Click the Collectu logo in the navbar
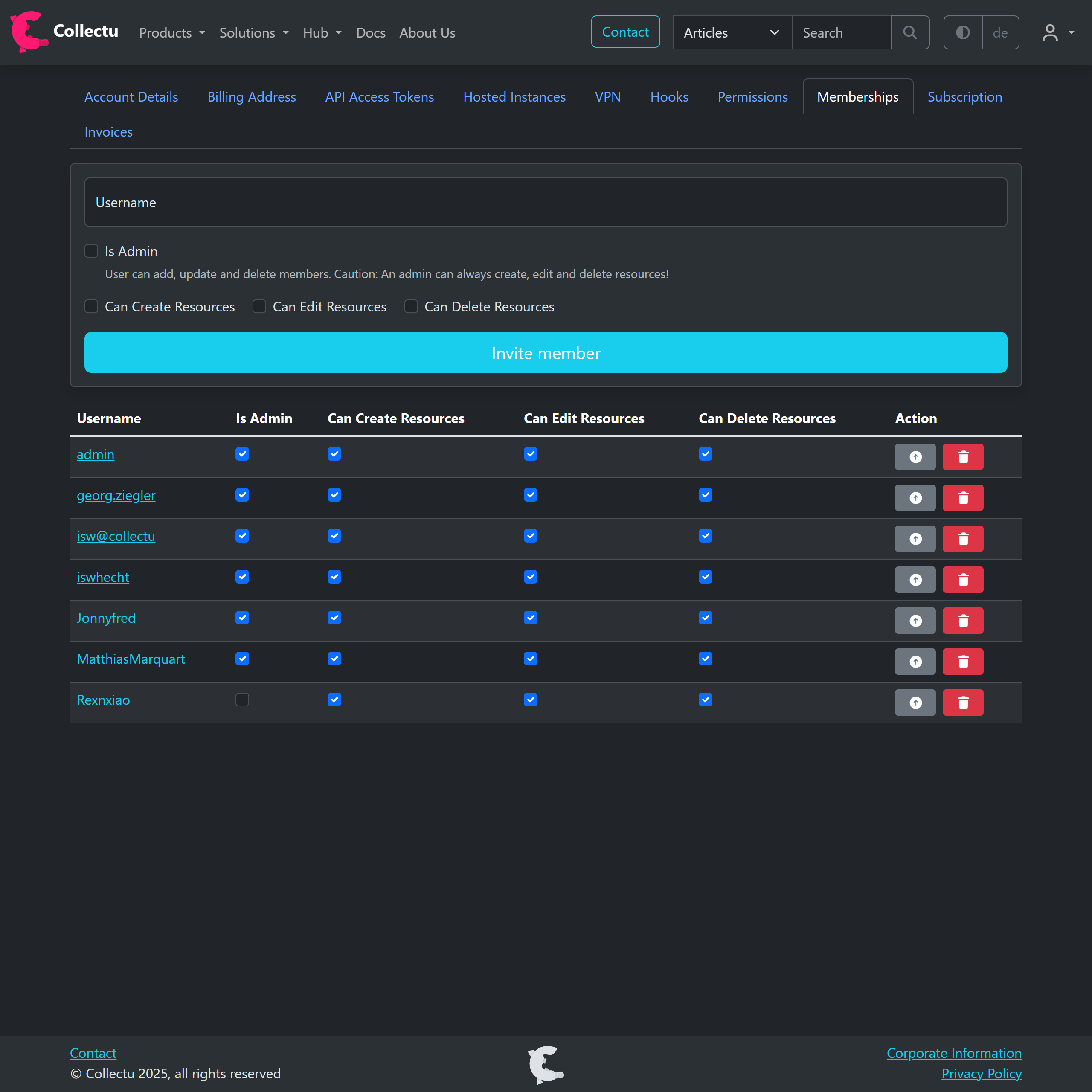Viewport: 1092px width, 1092px height. point(64,32)
